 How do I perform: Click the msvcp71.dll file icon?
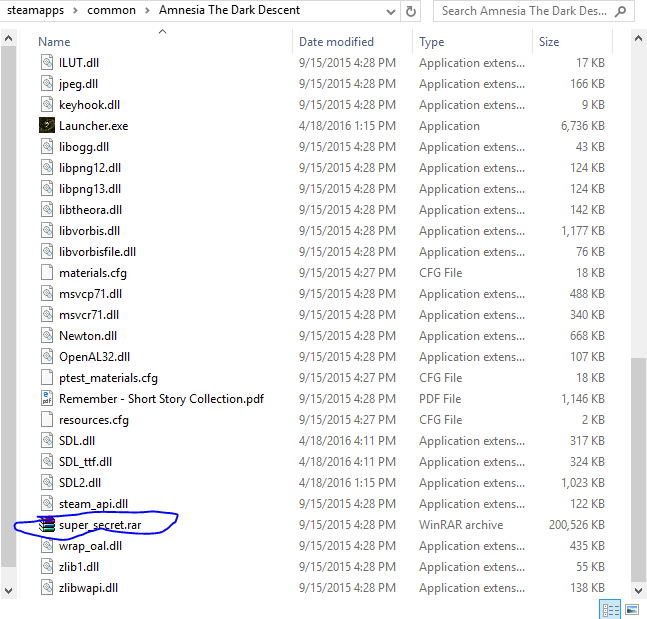tap(47, 294)
